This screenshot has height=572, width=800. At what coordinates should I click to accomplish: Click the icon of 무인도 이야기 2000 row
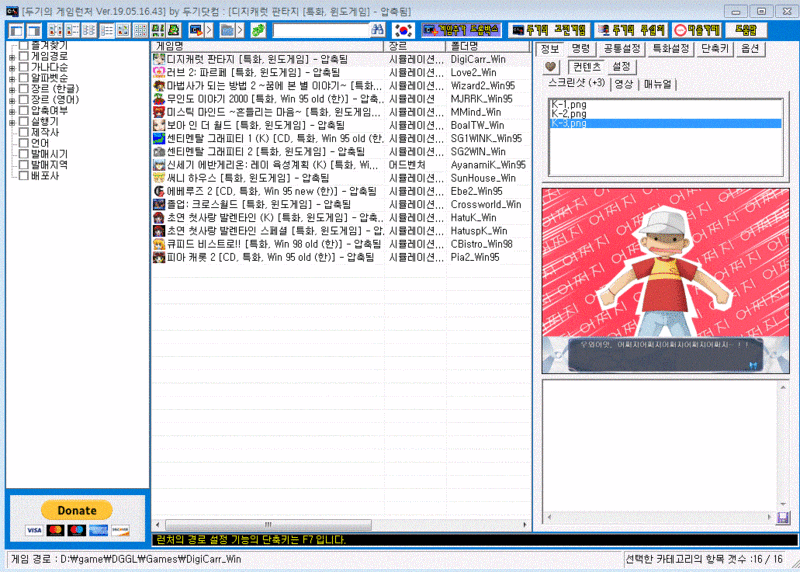[159, 99]
